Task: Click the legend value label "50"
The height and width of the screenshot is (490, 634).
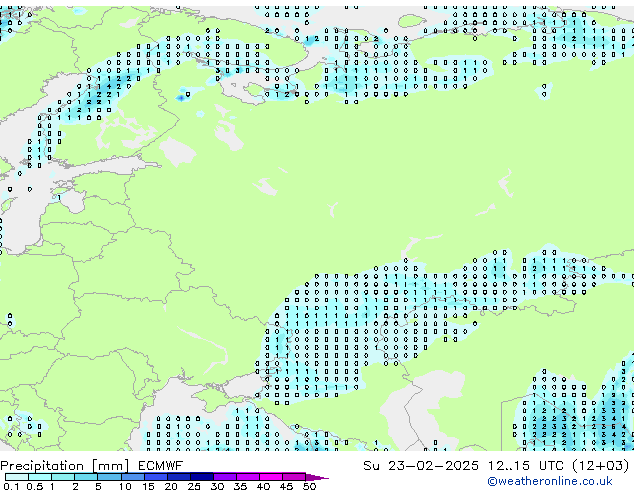Action: click(x=309, y=486)
